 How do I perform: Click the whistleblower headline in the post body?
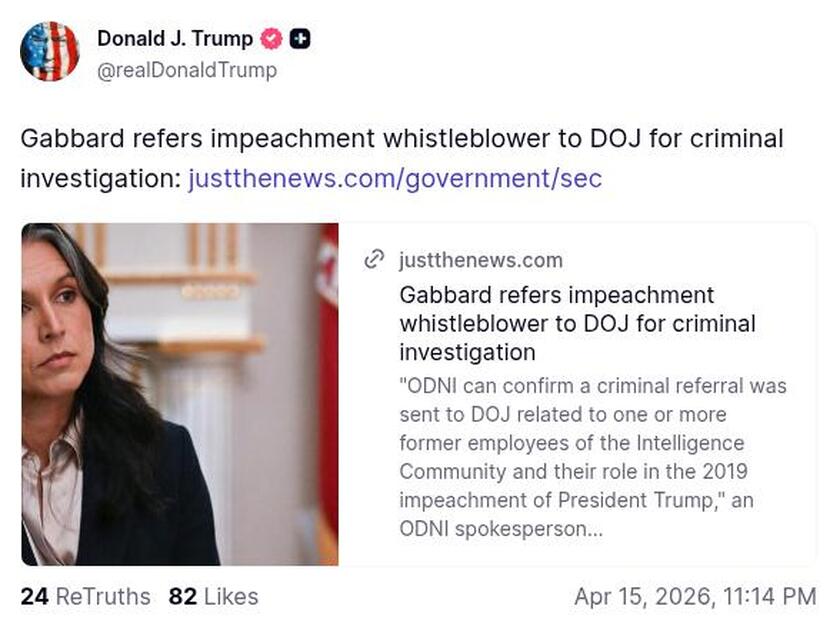click(400, 139)
